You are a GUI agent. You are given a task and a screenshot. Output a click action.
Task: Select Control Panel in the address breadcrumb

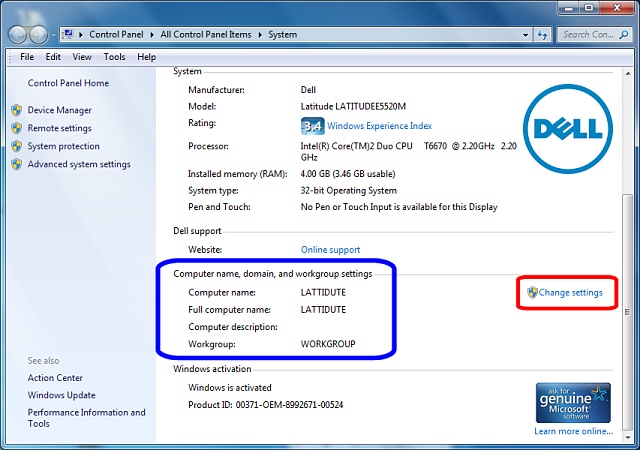pos(116,35)
